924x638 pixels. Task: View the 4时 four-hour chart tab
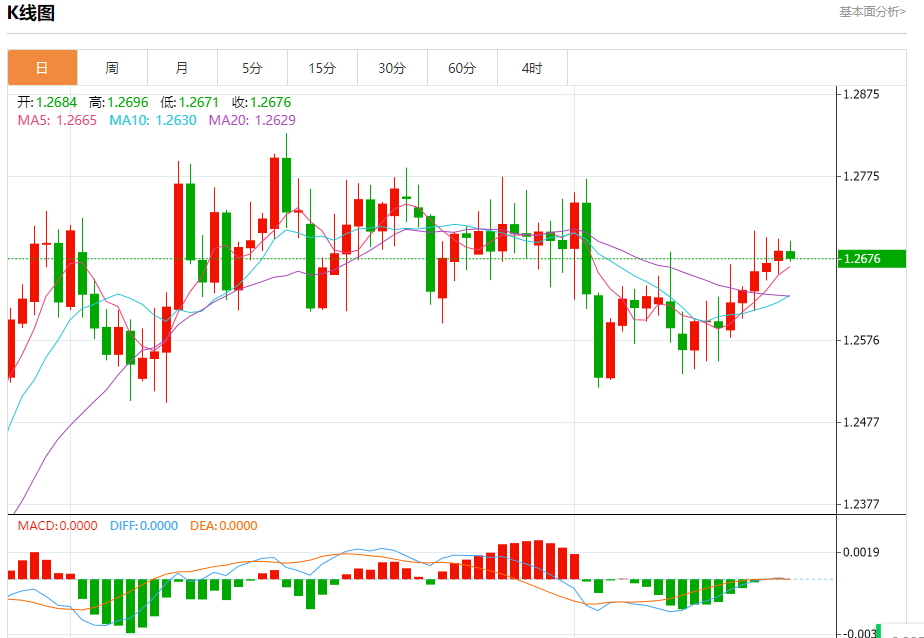click(532, 68)
